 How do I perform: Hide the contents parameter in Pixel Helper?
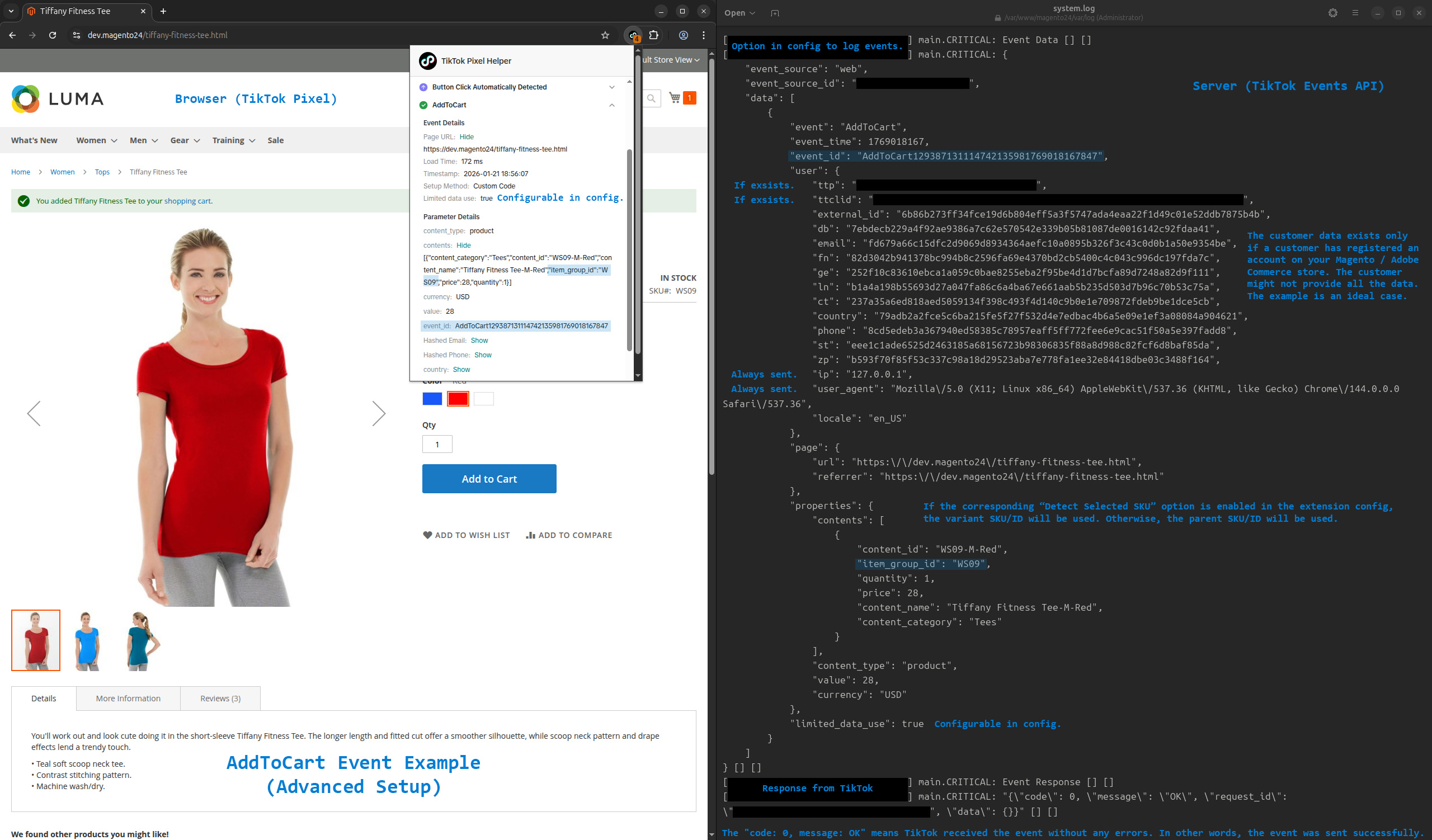[464, 246]
